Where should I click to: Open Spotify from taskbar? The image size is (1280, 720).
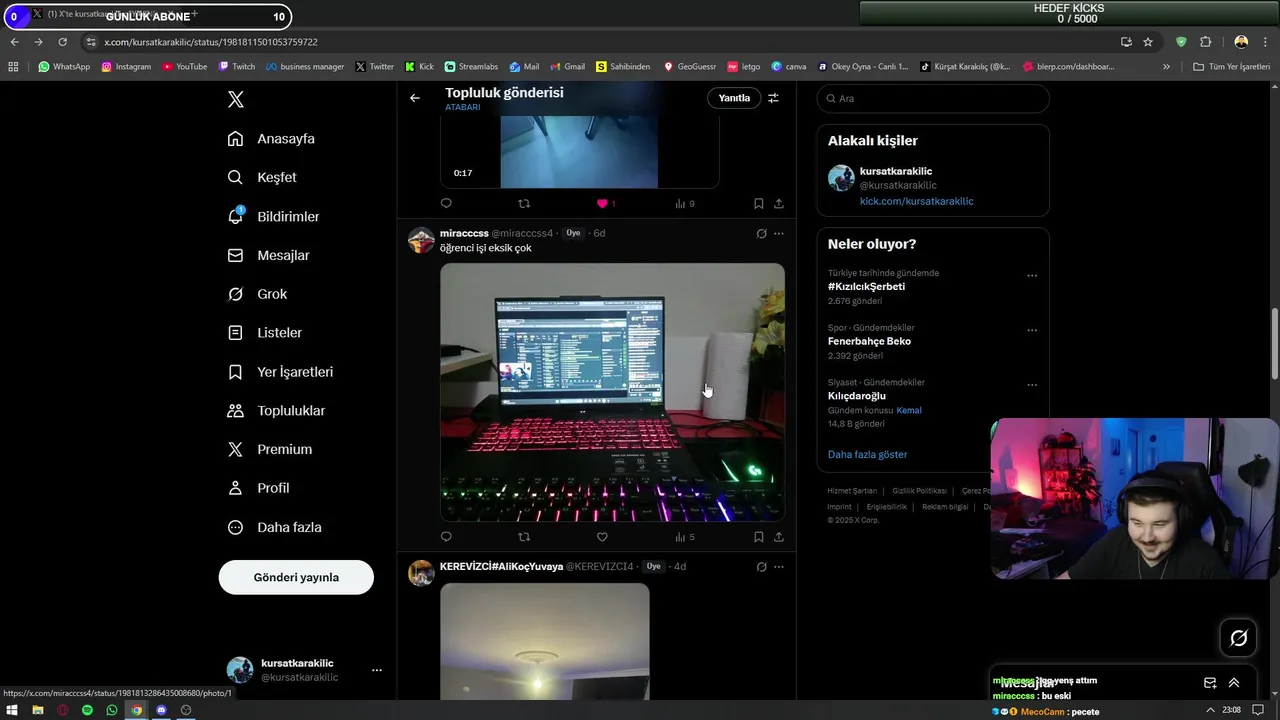tap(87, 710)
